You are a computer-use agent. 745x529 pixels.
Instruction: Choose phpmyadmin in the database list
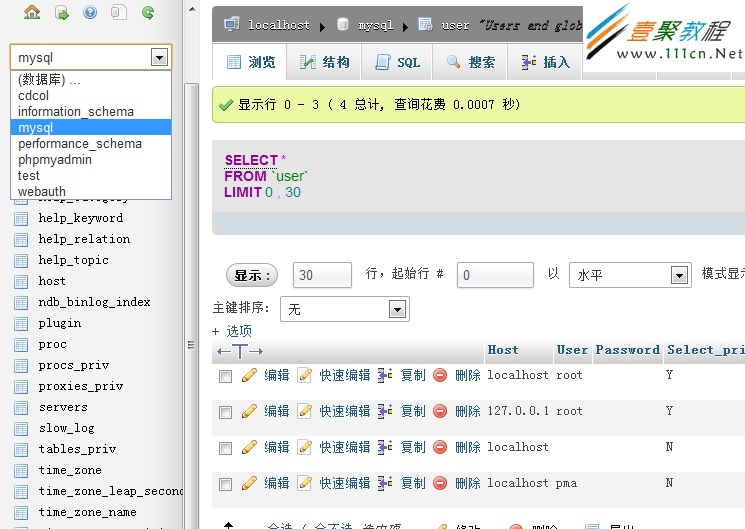click(x=91, y=160)
